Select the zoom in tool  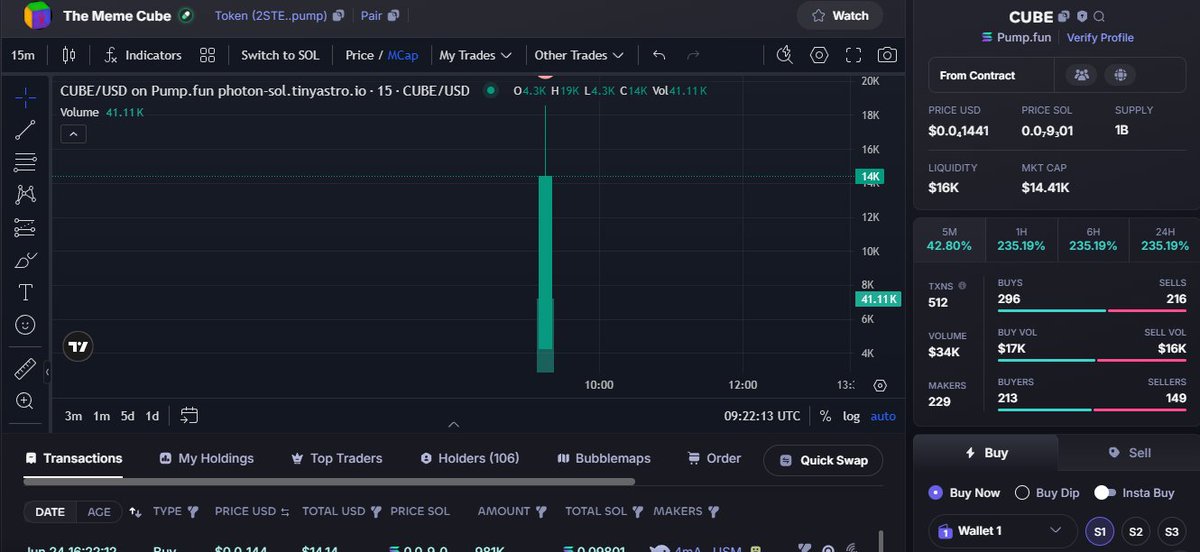point(26,401)
